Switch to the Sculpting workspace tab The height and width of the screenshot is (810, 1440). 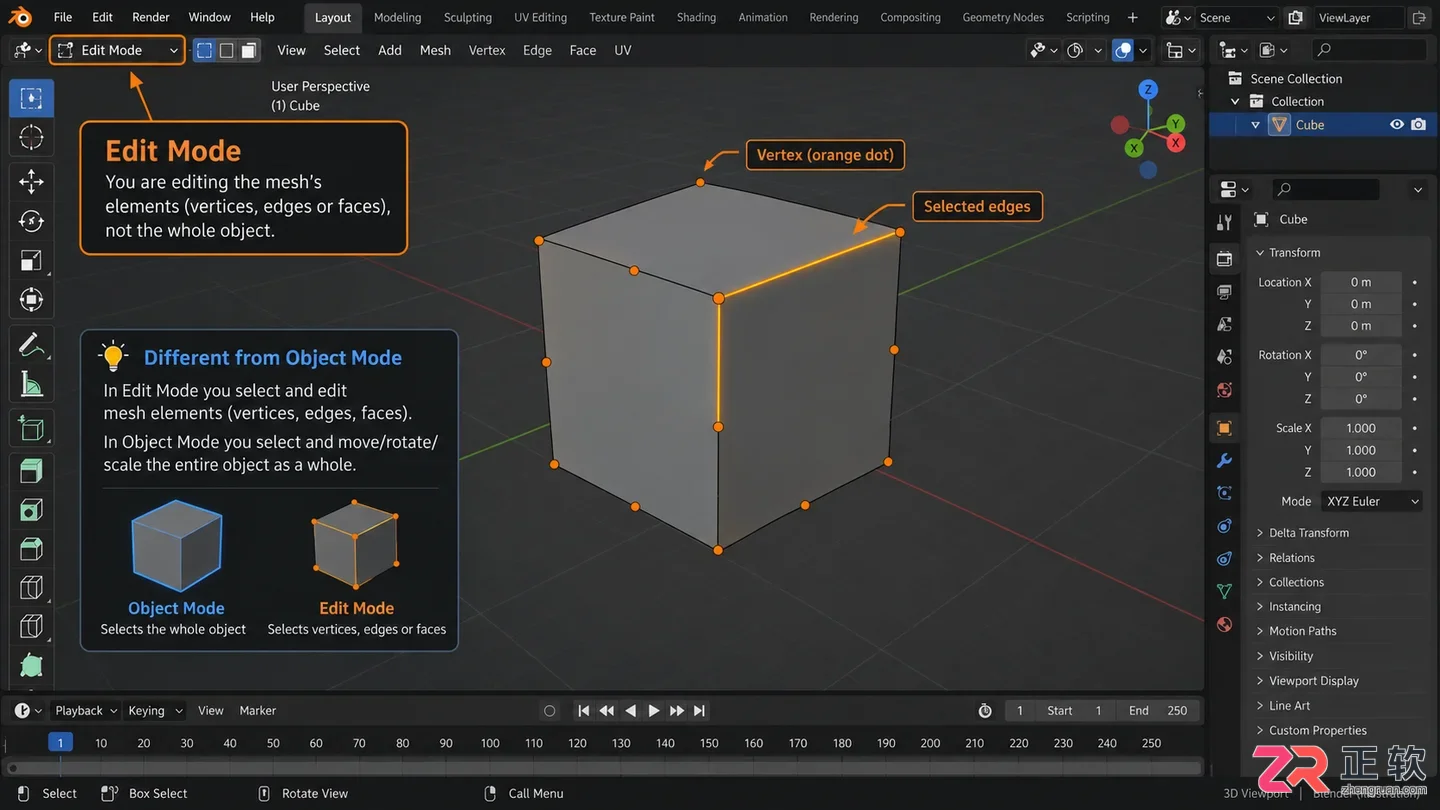point(468,17)
